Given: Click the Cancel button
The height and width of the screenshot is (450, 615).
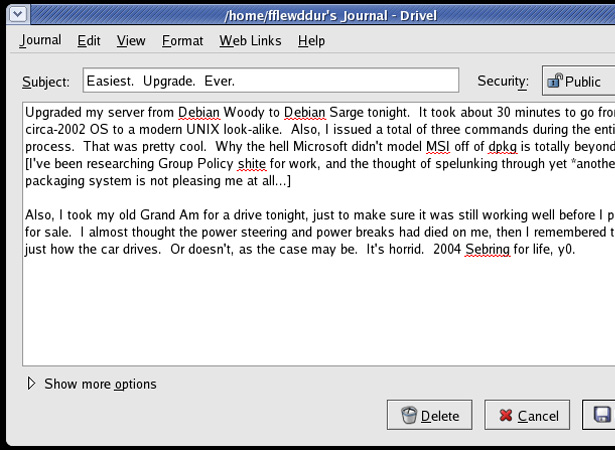Looking at the screenshot, I should pos(527,415).
